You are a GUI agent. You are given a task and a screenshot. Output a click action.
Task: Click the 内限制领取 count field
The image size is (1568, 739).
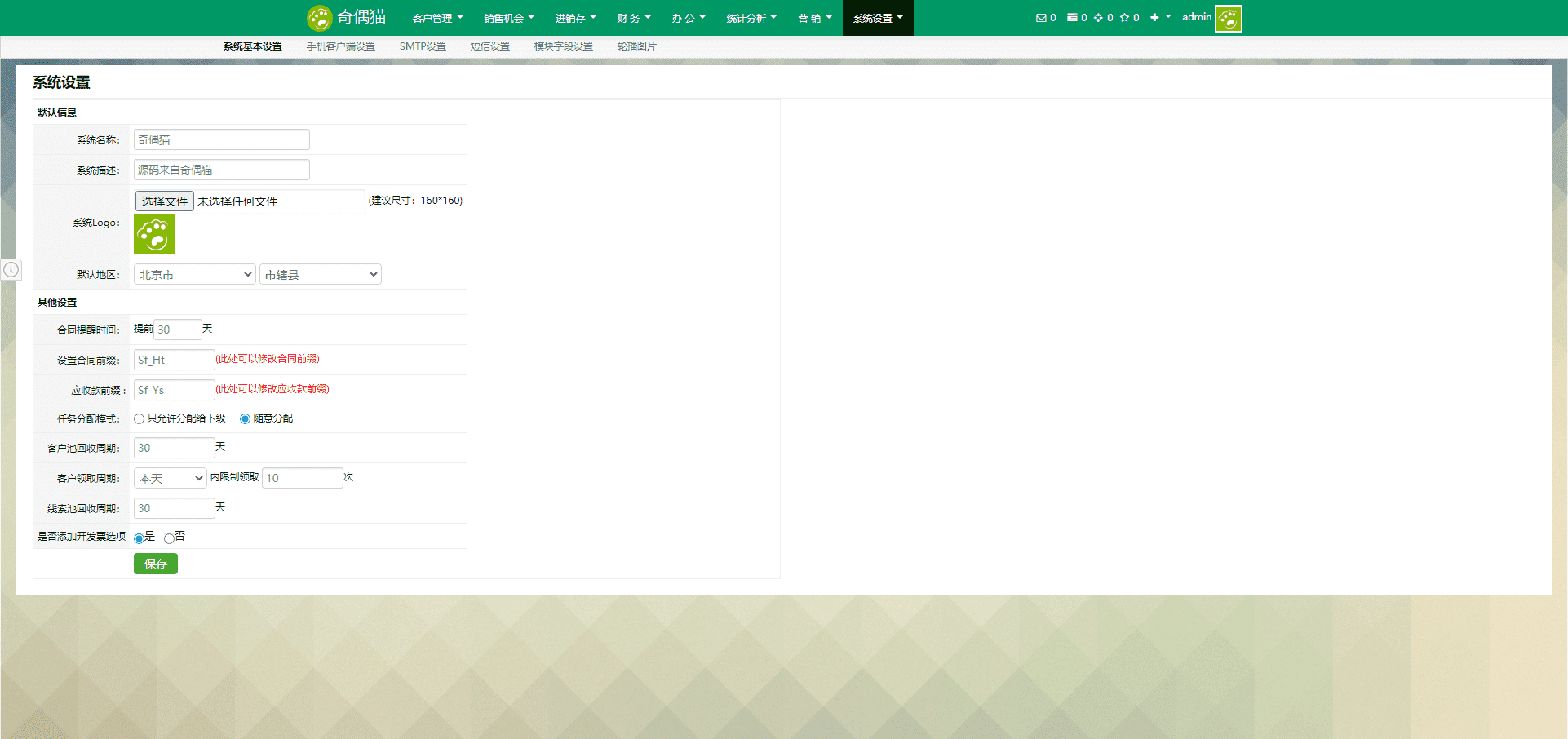tap(303, 478)
